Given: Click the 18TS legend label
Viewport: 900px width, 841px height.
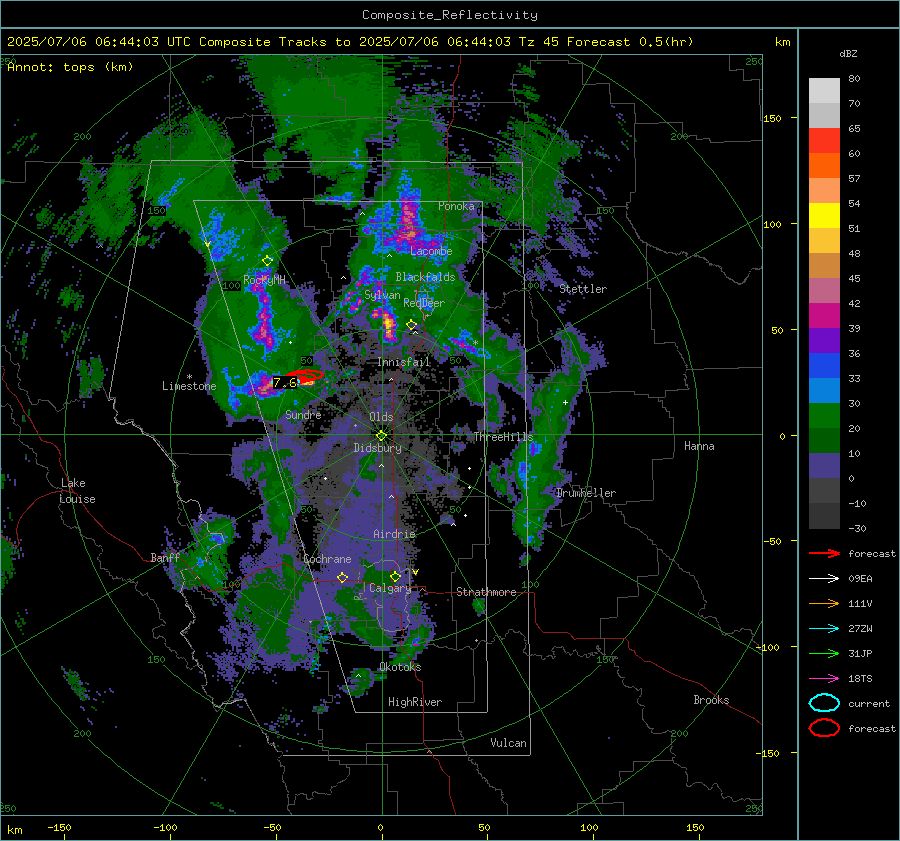Looking at the screenshot, I should pyautogui.click(x=860, y=679).
